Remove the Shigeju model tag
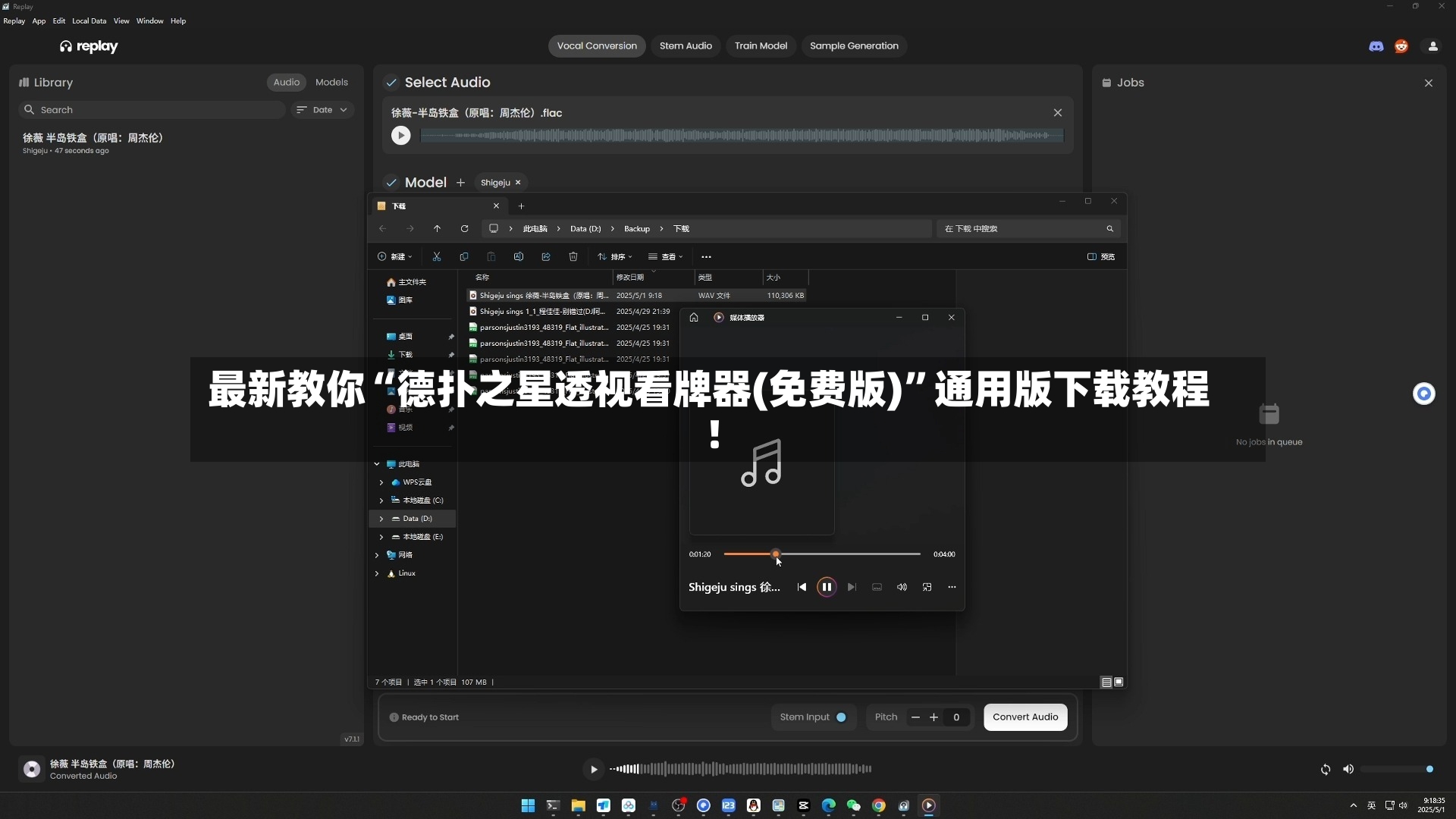Screen dimensions: 1456x819 point(518,183)
